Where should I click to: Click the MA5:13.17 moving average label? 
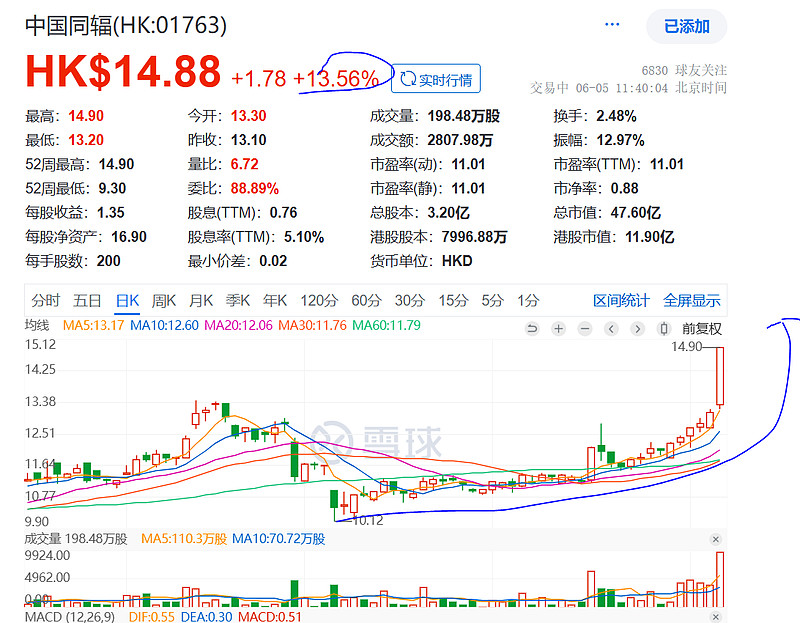pos(93,326)
